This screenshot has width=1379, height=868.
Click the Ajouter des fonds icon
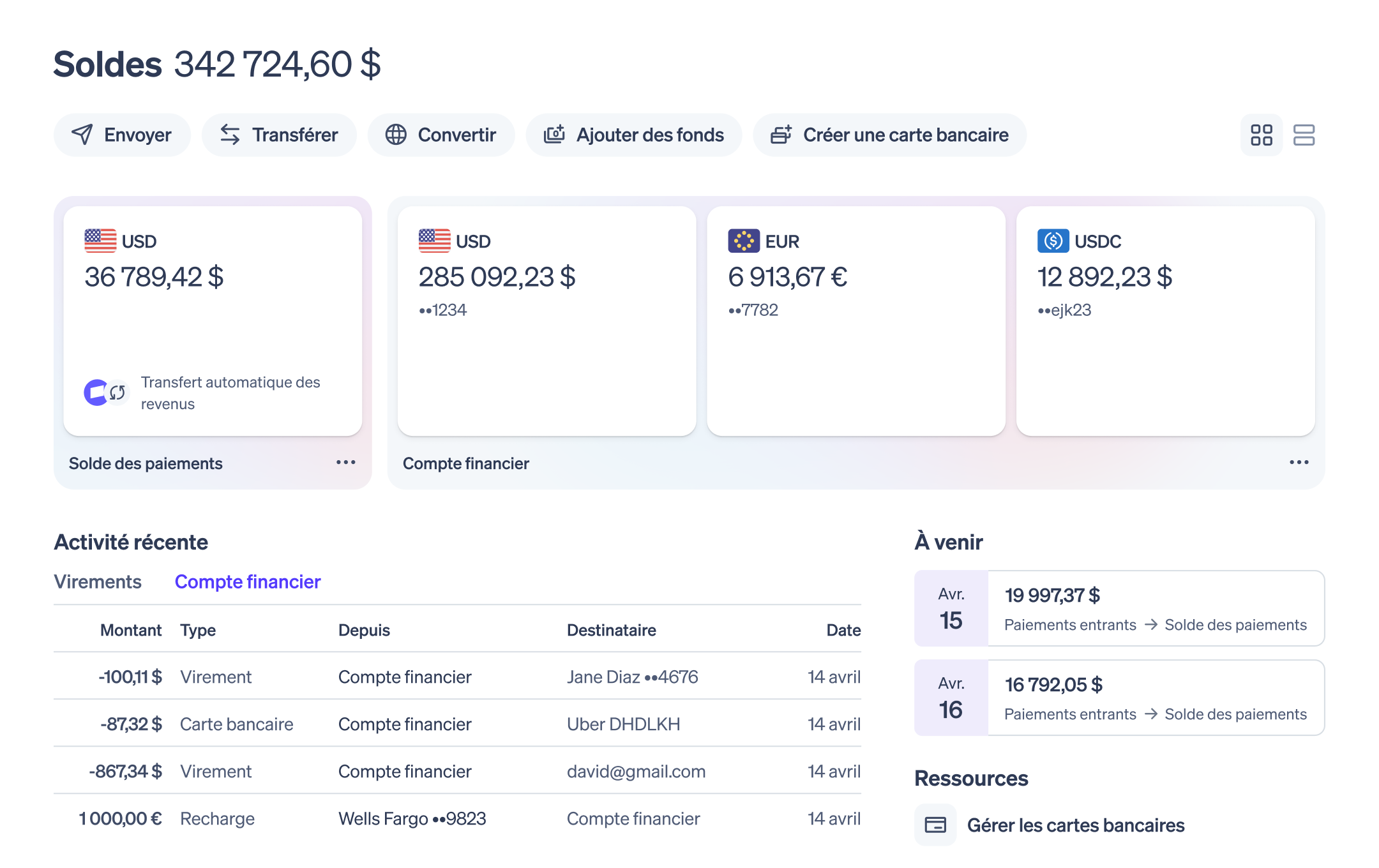[554, 135]
